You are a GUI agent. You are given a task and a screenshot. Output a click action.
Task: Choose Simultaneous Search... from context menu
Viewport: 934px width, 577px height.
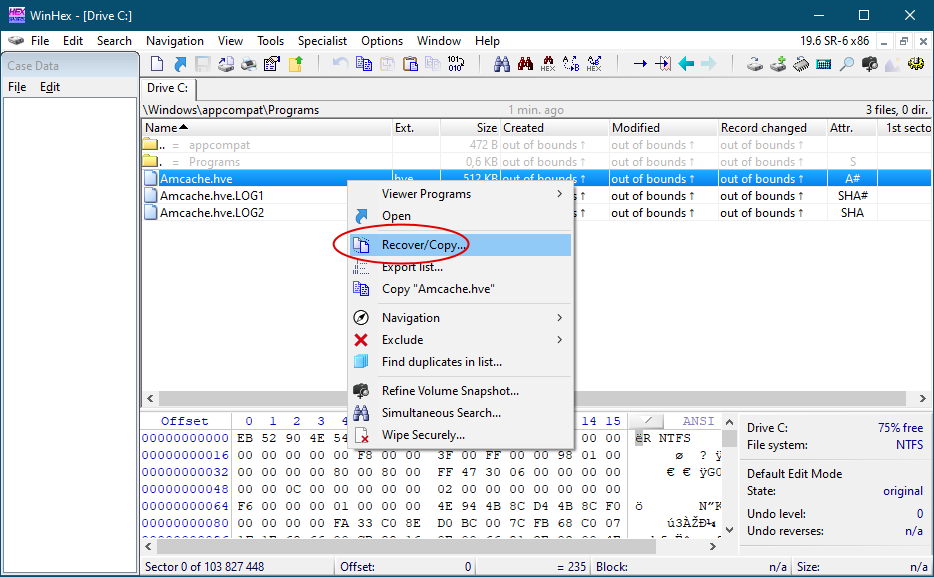(x=460, y=413)
